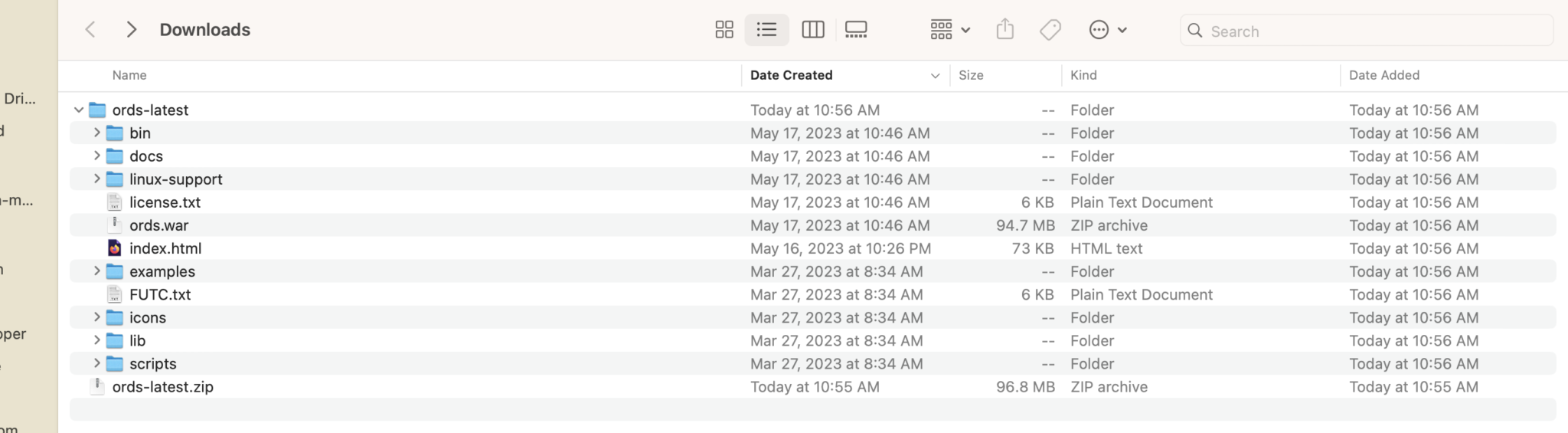Collapse the ords-latest folder
This screenshot has width=1568, height=433.
79,110
